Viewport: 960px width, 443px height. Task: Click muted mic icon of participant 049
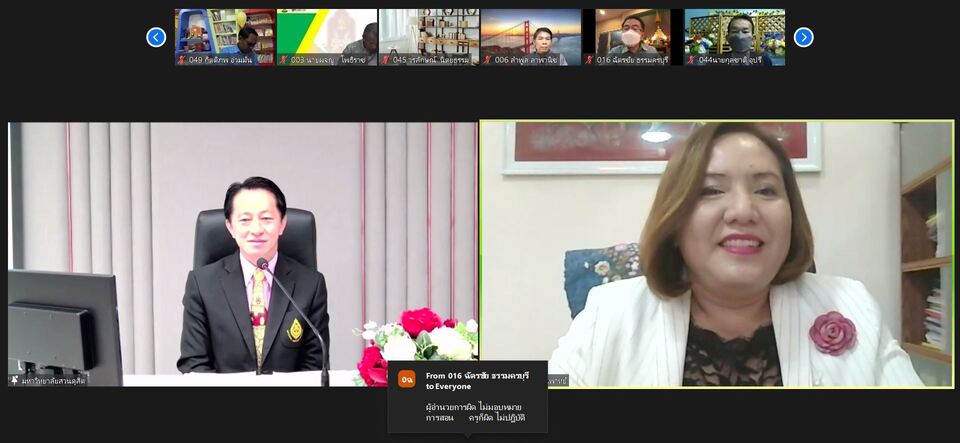(182, 60)
